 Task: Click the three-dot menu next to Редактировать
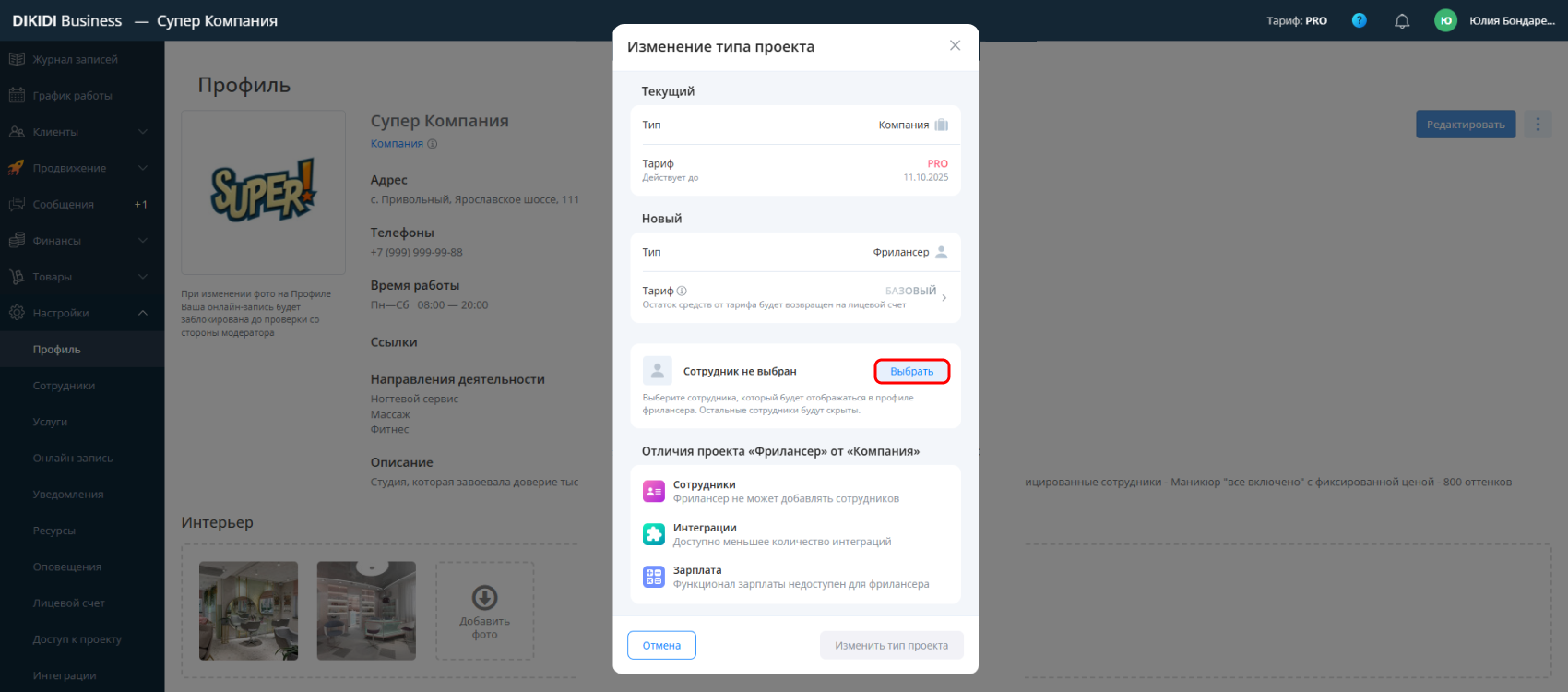click(x=1538, y=125)
